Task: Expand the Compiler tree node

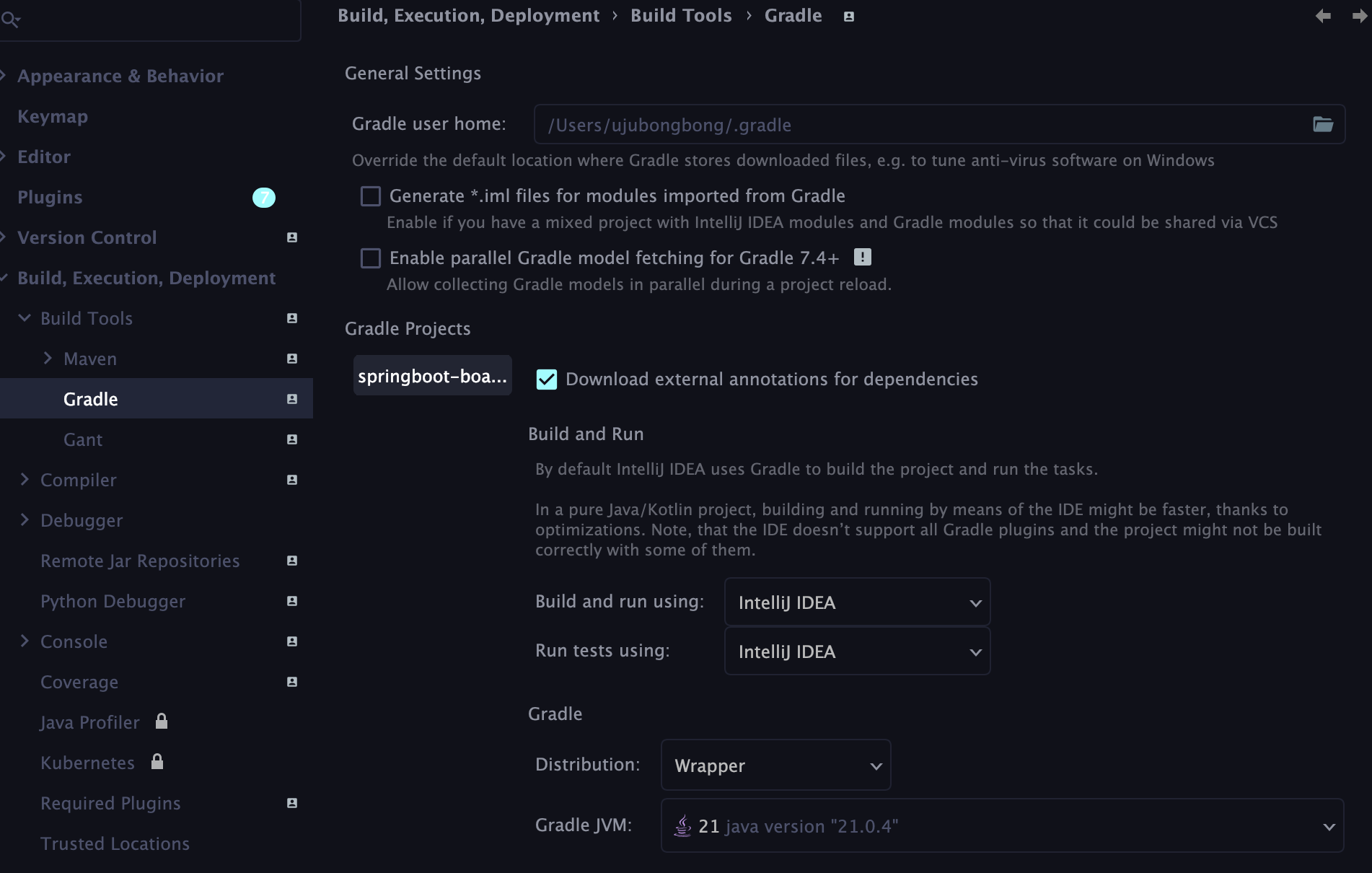Action: (x=25, y=479)
